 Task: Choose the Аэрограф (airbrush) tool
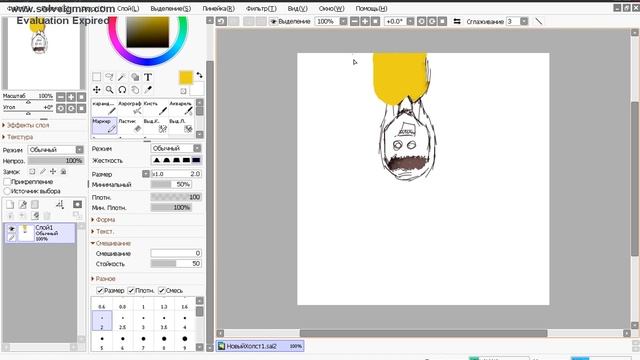tap(129, 108)
